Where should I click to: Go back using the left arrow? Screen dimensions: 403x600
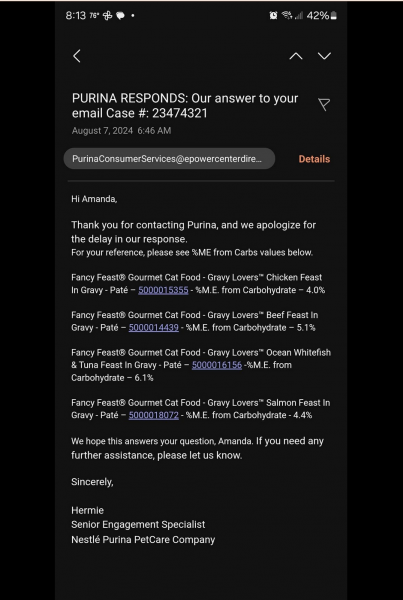point(77,56)
